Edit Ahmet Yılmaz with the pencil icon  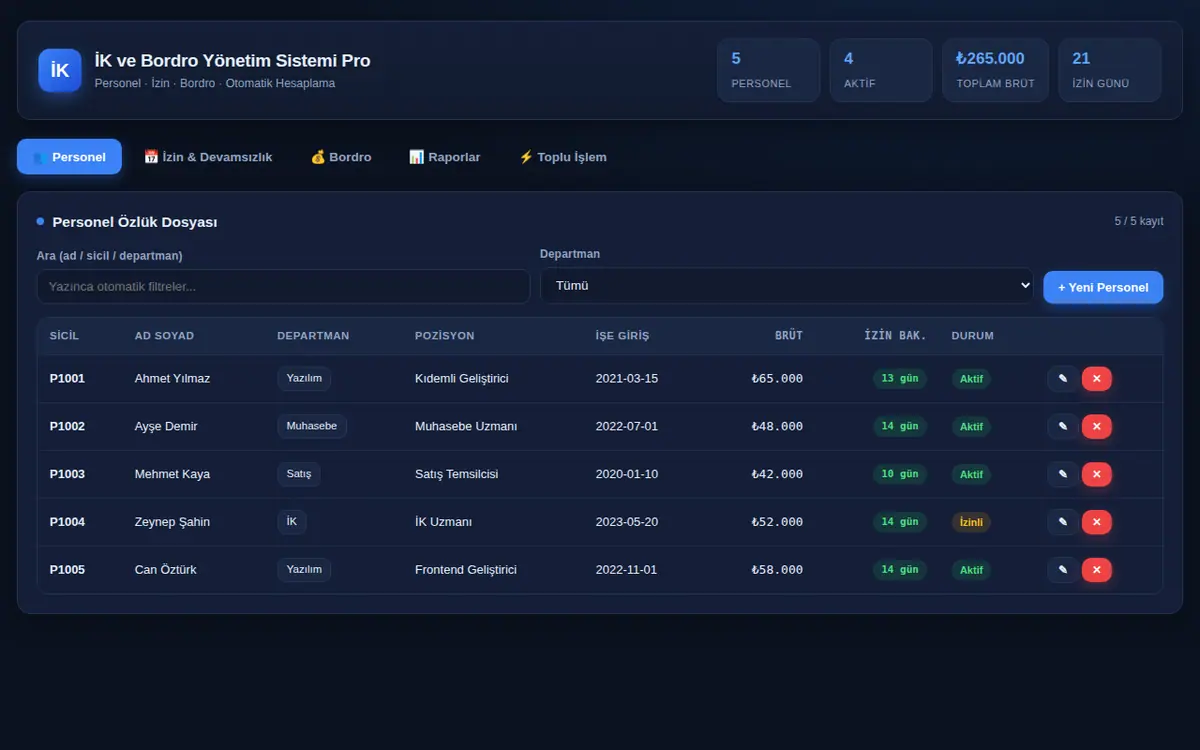(x=1063, y=378)
